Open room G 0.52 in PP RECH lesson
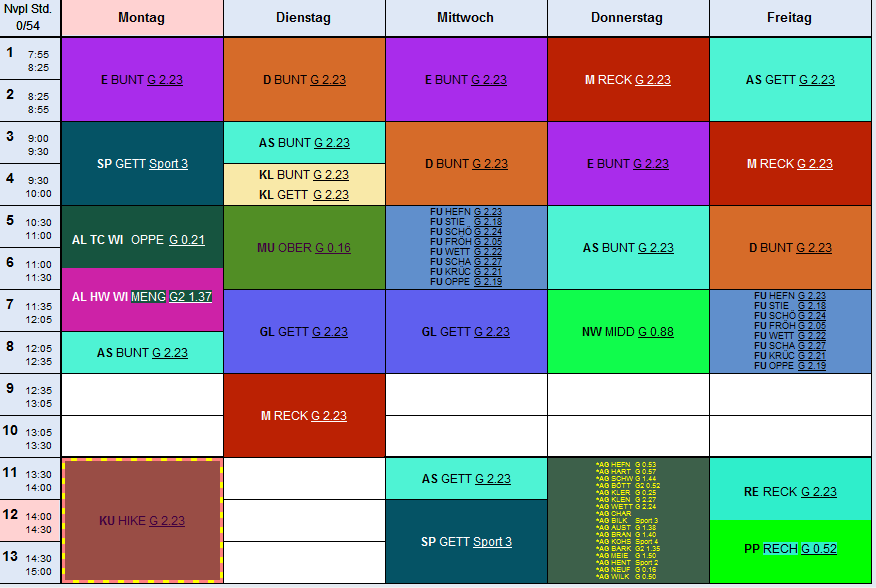 817,549
